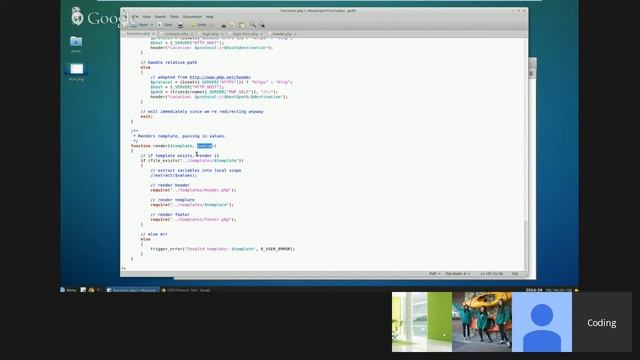Expand the Open recent files dropdown arrow

pyautogui.click(x=152, y=25)
